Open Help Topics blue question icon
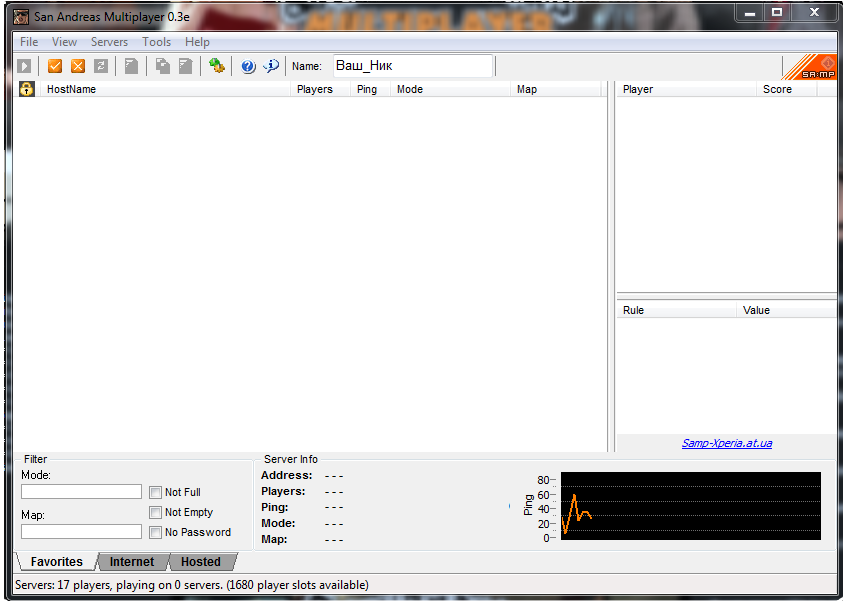Image resolution: width=845 pixels, height=613 pixels. [x=248, y=66]
